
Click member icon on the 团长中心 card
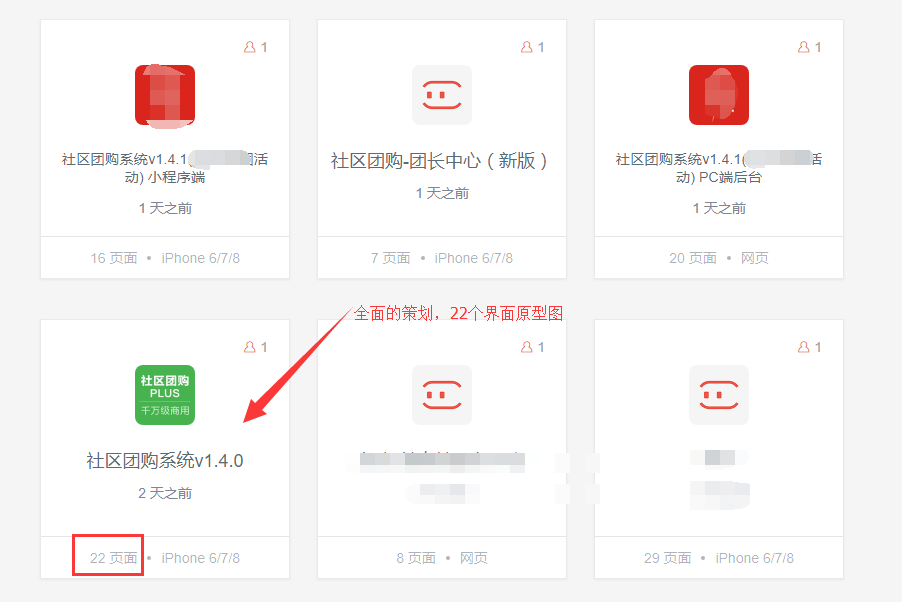click(x=526, y=47)
